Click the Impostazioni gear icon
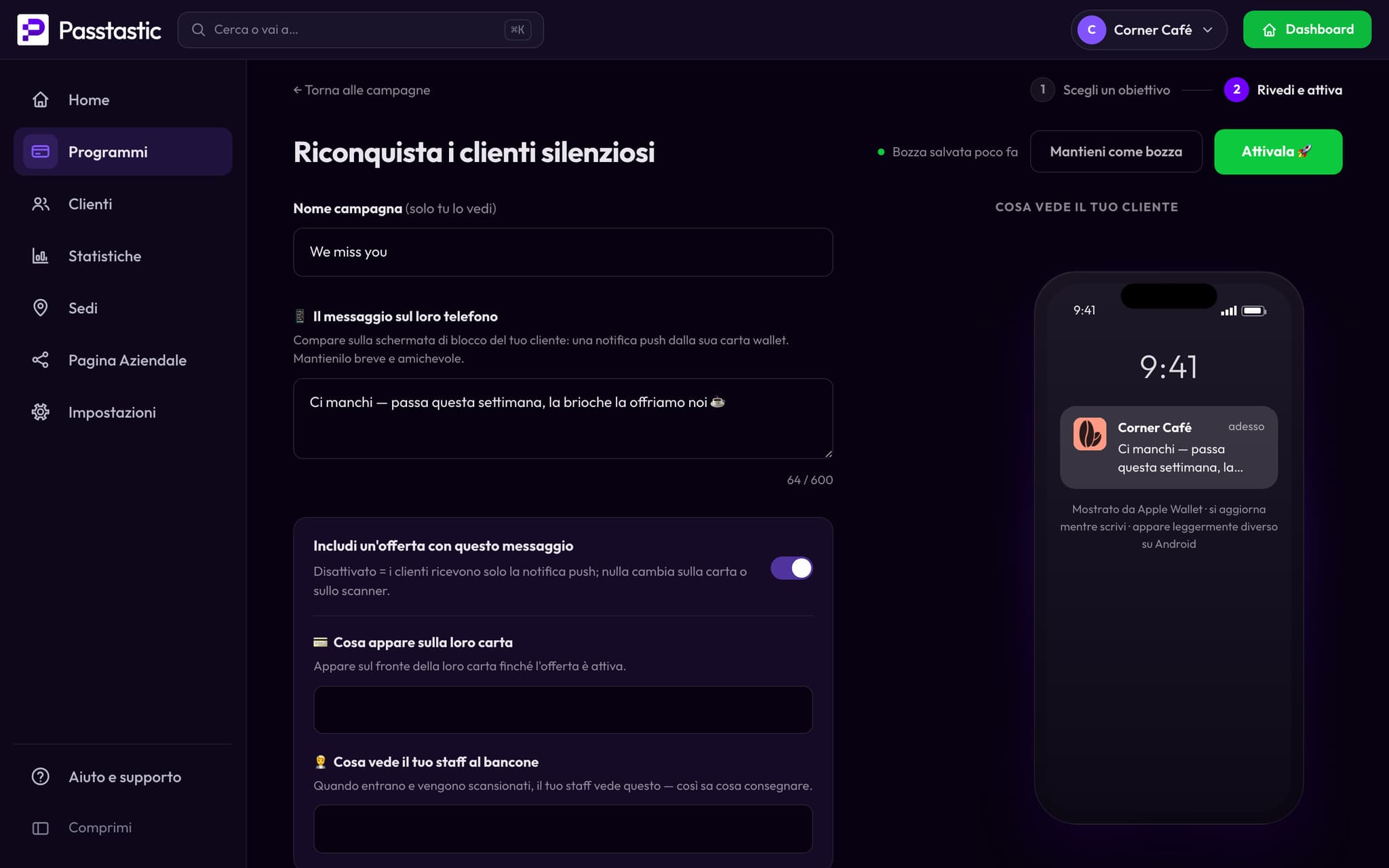The width and height of the screenshot is (1389, 868). coord(41,412)
